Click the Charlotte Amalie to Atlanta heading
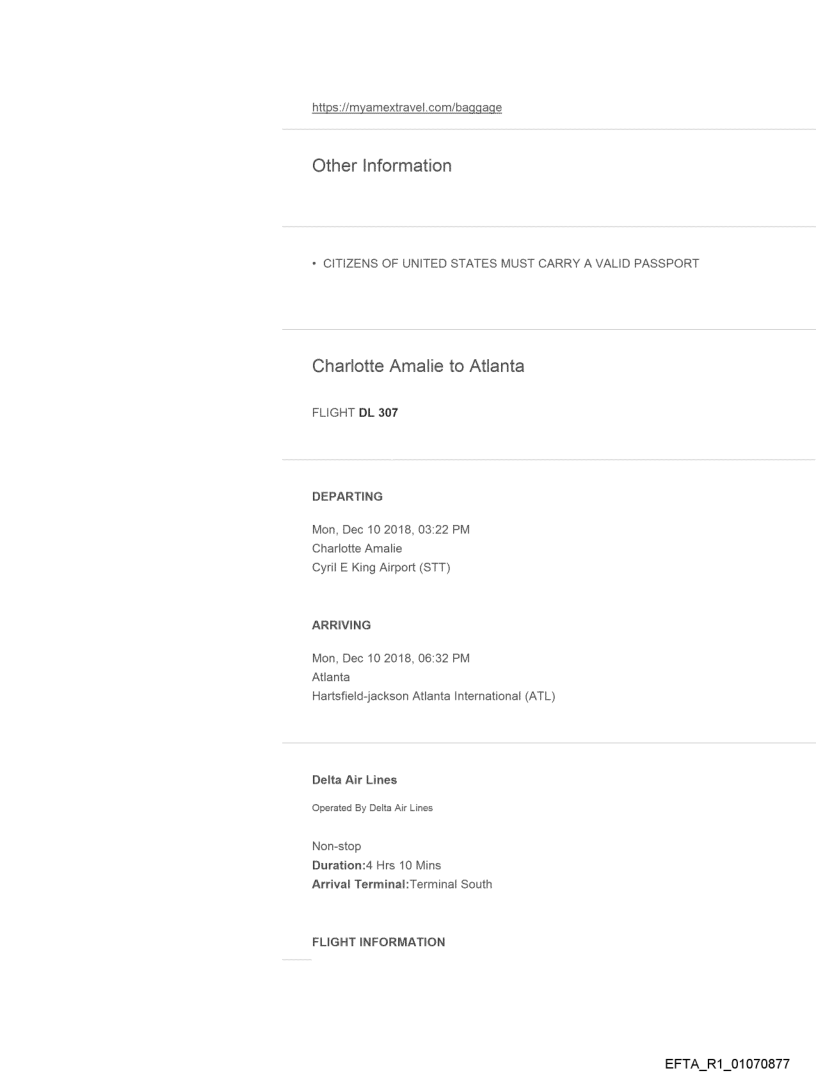The width and height of the screenshot is (816, 1073). [418, 366]
